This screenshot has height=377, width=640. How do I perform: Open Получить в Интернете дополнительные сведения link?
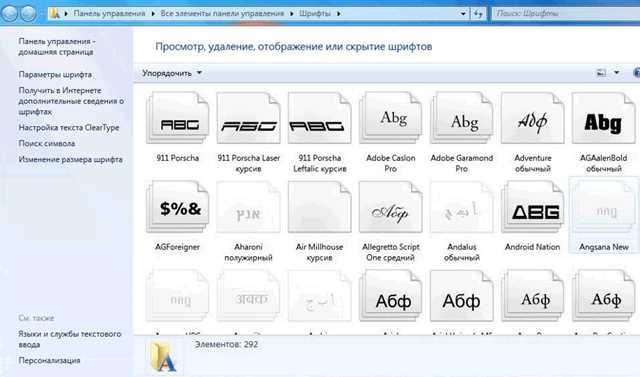[71, 101]
